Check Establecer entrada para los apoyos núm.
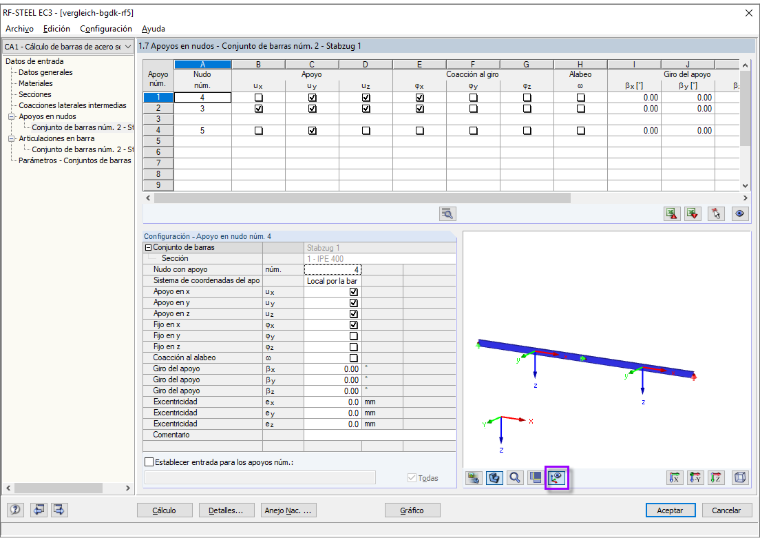The image size is (760, 541). [x=149, y=462]
